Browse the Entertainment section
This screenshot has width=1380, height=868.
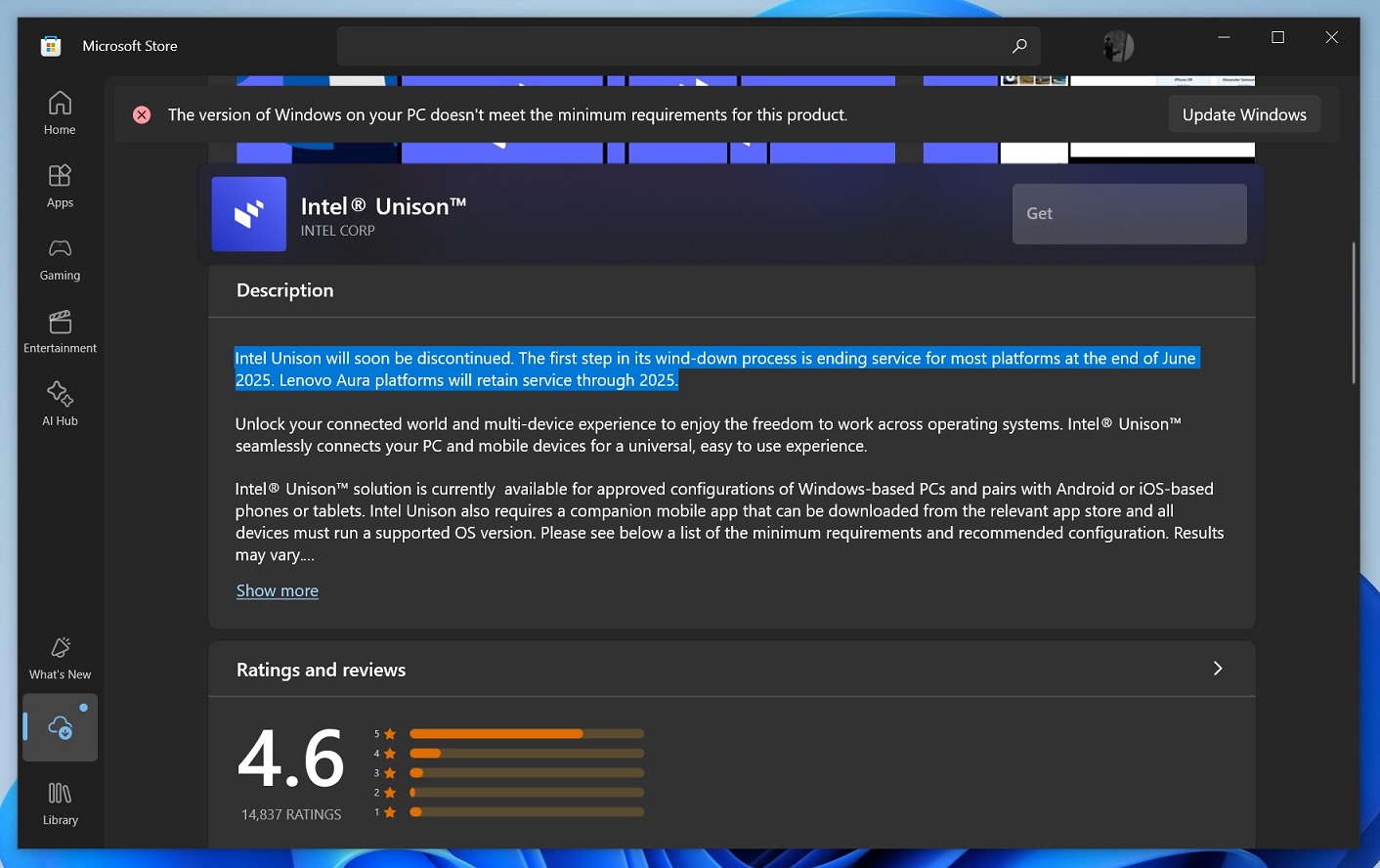(x=59, y=330)
